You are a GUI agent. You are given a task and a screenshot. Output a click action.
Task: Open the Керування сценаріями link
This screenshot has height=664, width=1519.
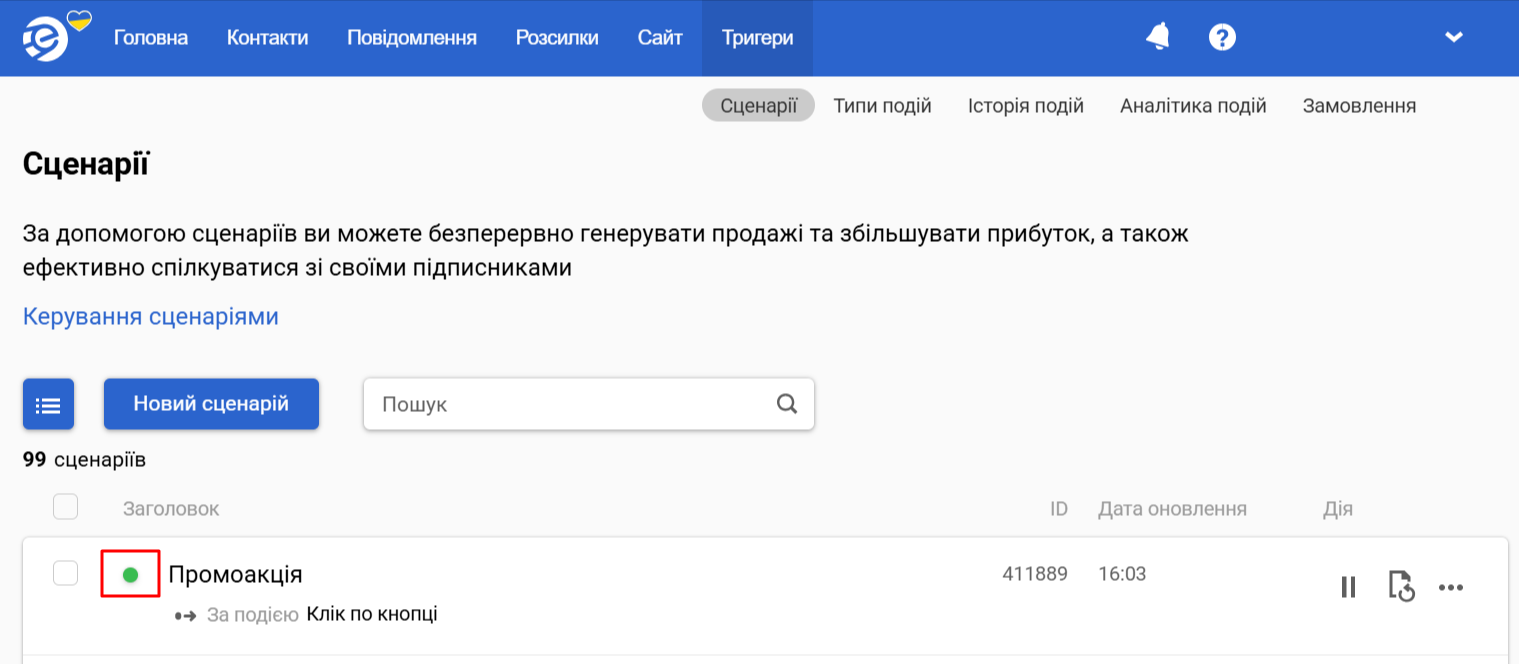coord(151,317)
